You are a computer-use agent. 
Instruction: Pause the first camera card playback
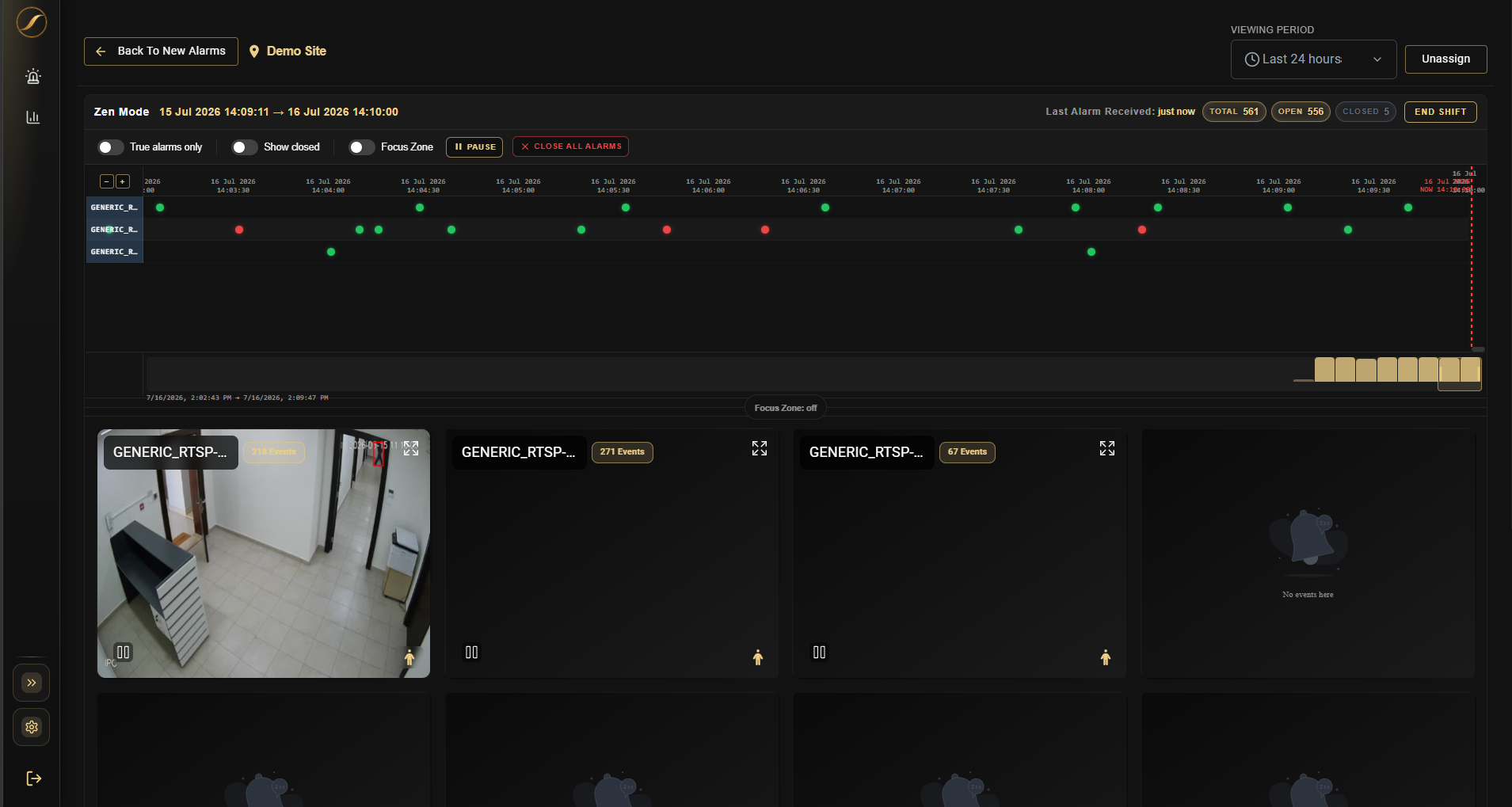tap(124, 653)
